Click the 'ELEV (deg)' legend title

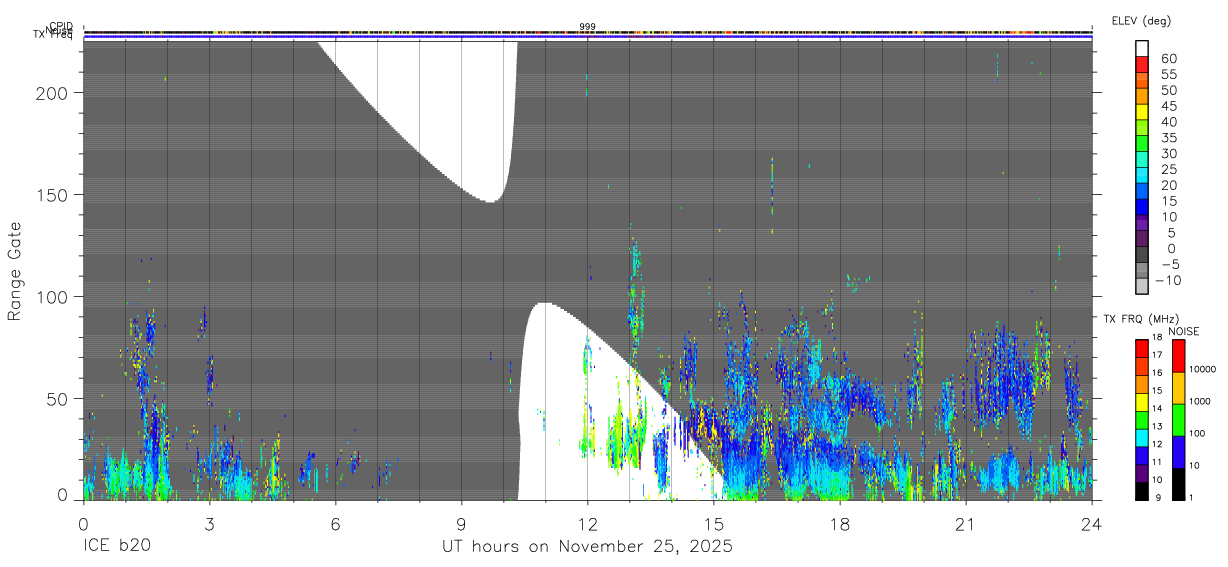pos(1141,21)
